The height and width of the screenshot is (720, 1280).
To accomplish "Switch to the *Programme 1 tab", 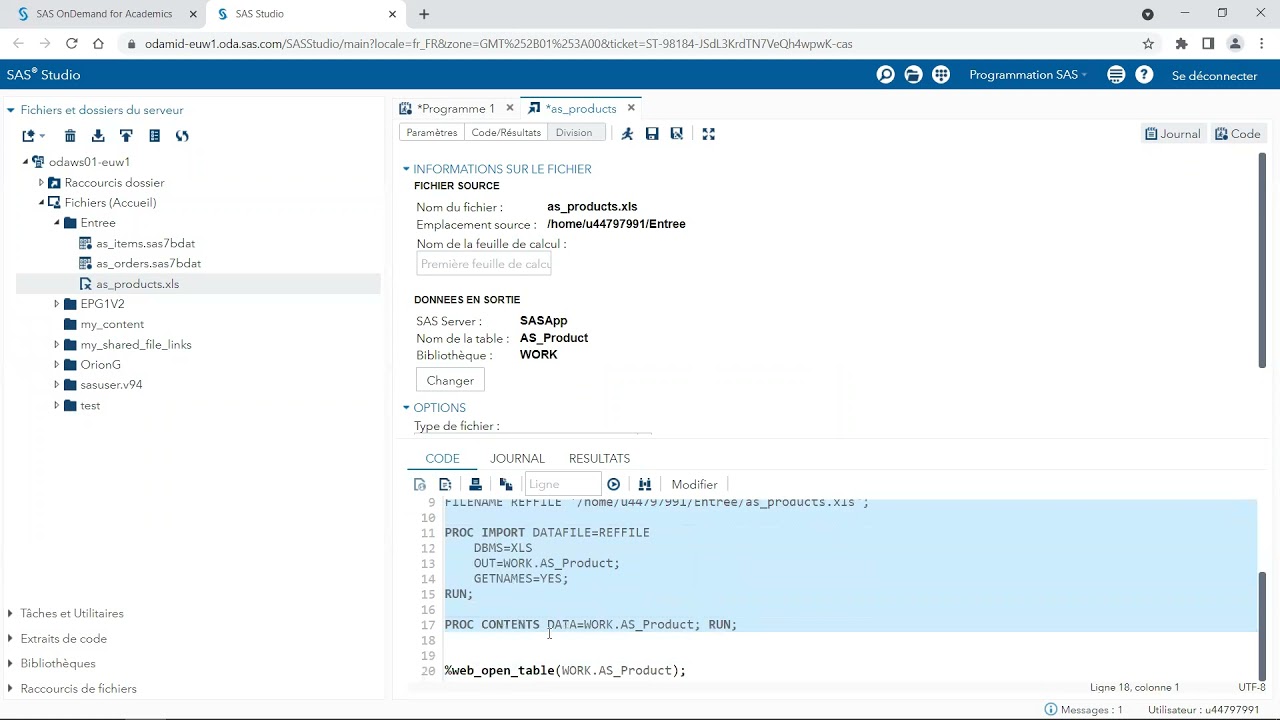I will point(454,108).
